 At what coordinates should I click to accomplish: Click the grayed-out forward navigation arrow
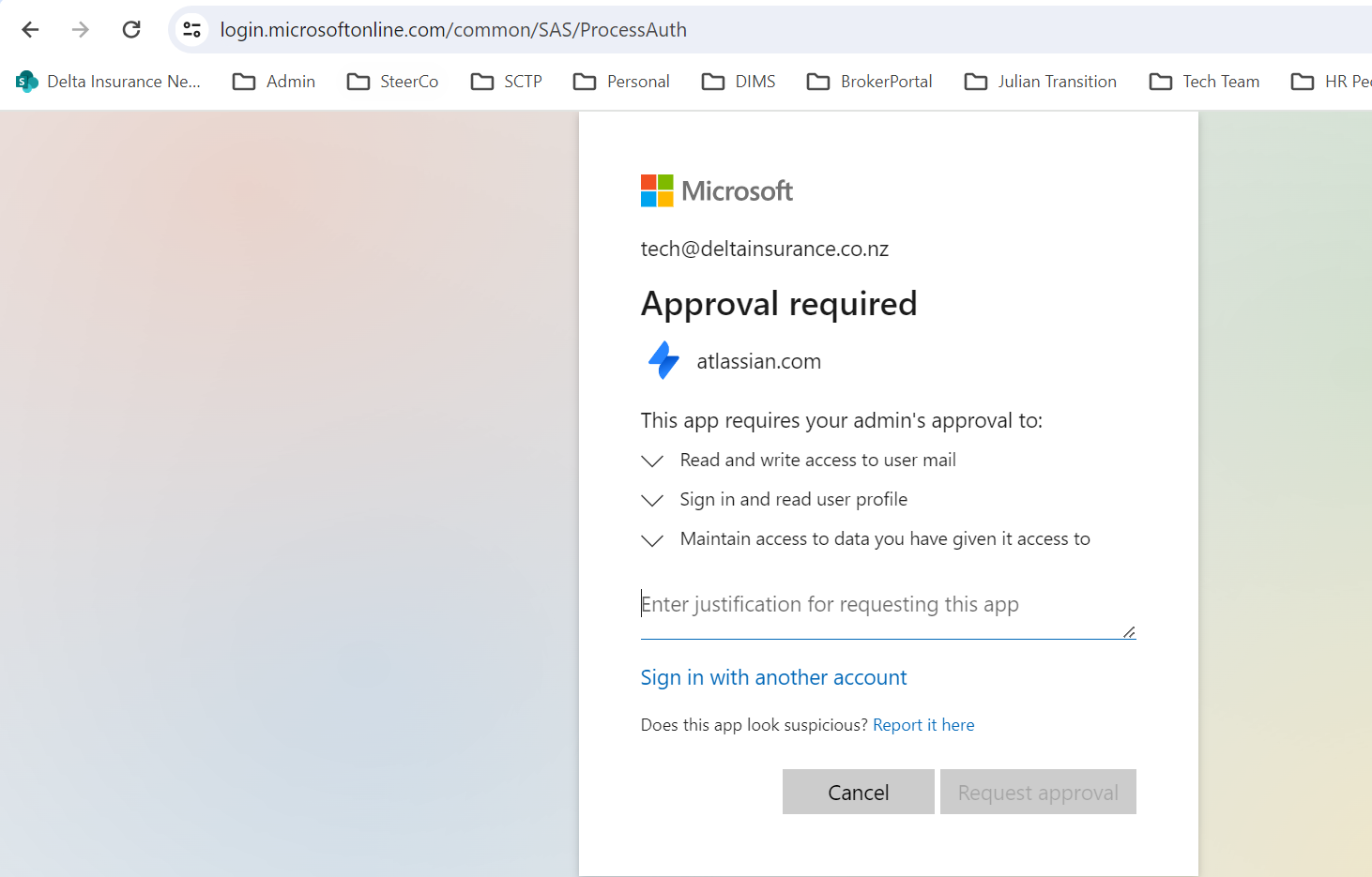tap(80, 29)
